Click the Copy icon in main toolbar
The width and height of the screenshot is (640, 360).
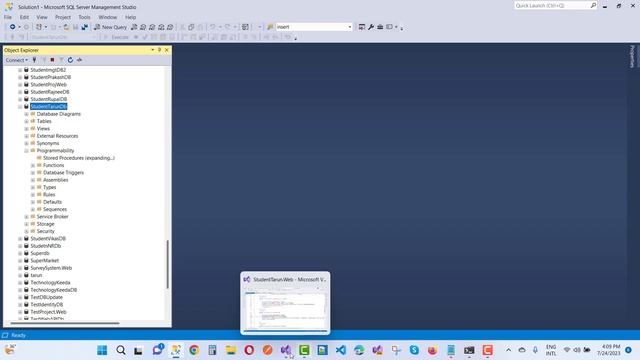point(191,27)
